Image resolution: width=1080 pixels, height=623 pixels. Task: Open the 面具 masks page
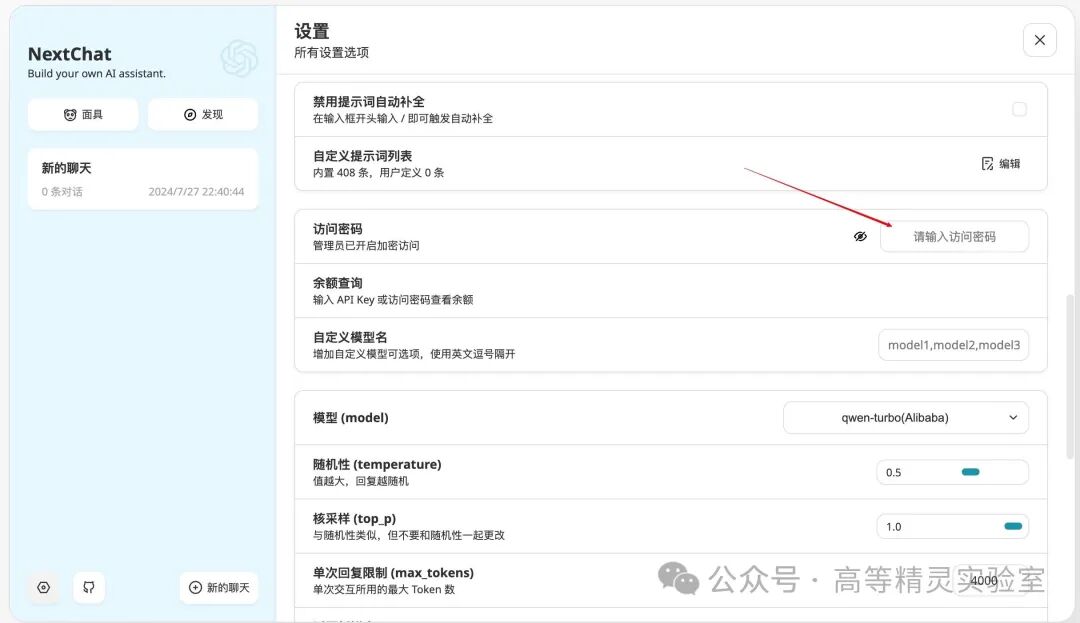[x=83, y=114]
